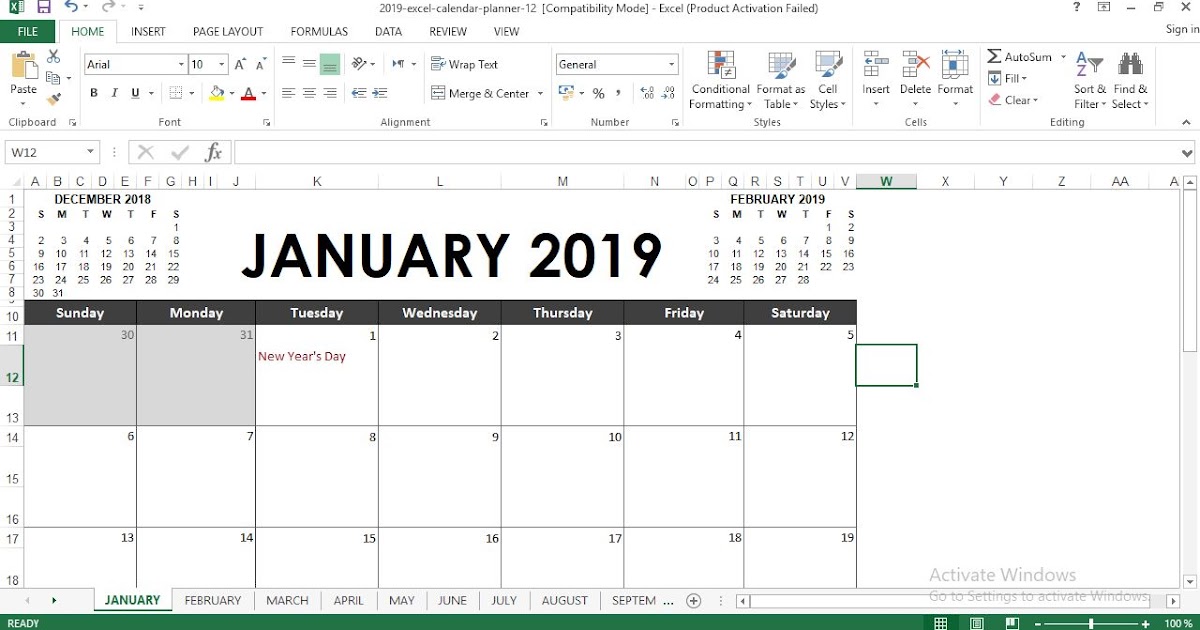This screenshot has width=1200, height=630.
Task: Toggle bold formatting
Action: click(x=93, y=93)
